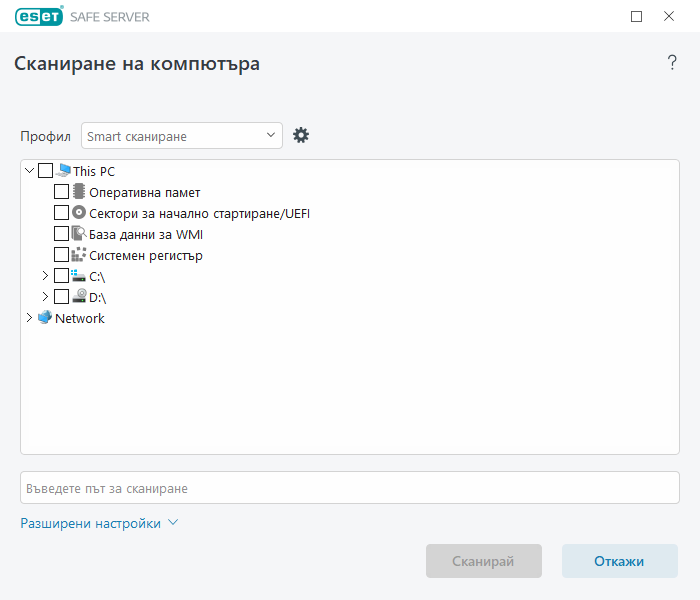700x600 pixels.
Task: Expand the Network tree node
Action: coord(28,318)
